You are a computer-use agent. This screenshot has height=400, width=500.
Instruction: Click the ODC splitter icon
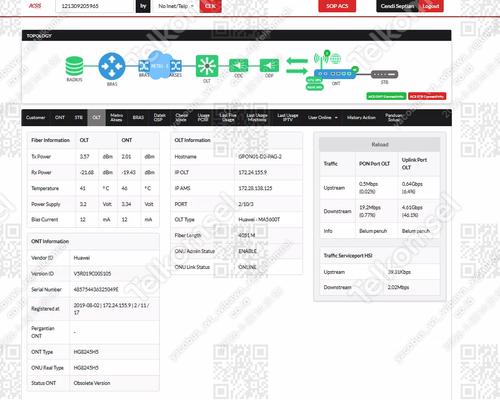point(239,65)
